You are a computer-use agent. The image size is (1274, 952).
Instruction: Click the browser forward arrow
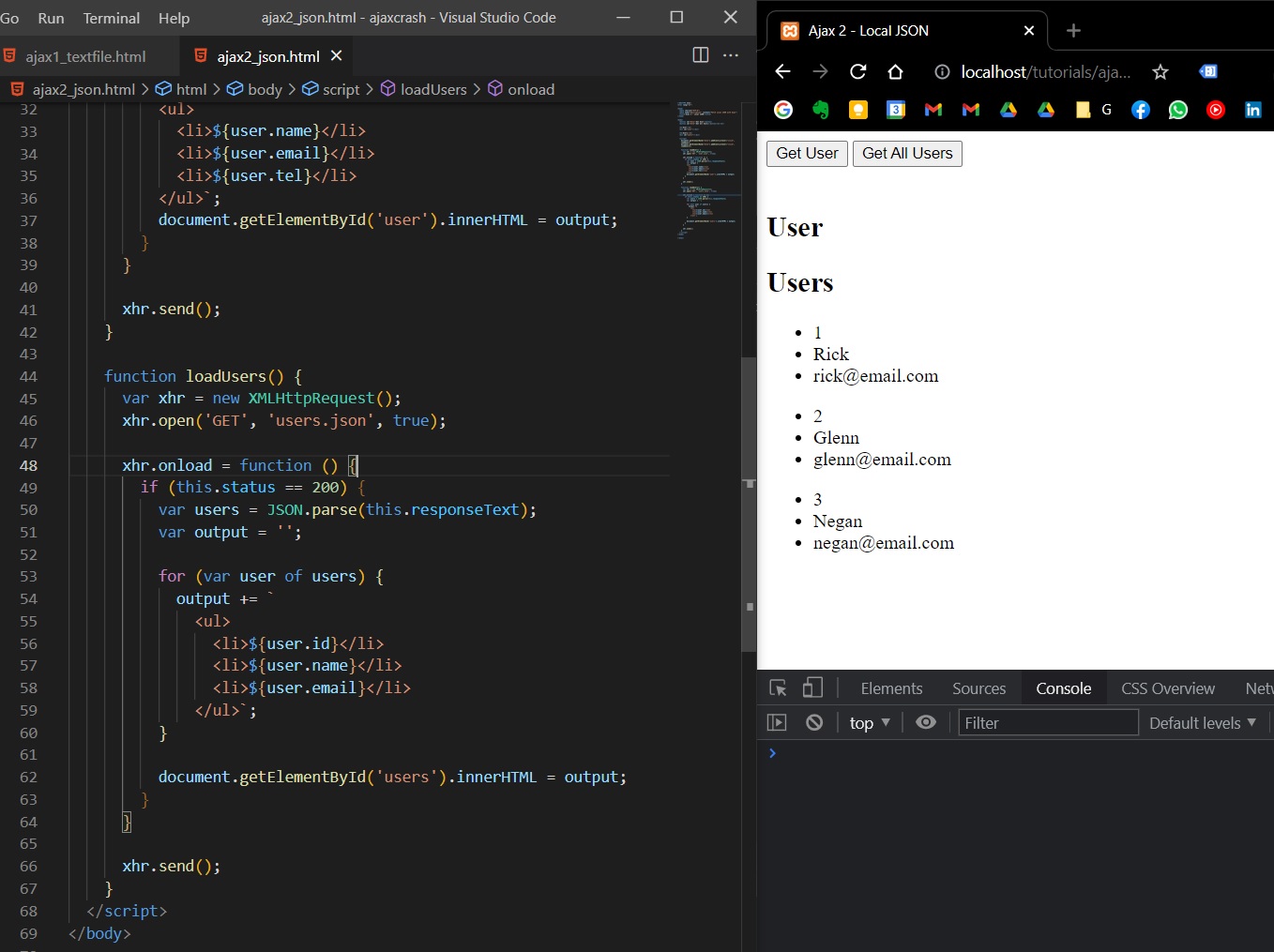coord(820,72)
